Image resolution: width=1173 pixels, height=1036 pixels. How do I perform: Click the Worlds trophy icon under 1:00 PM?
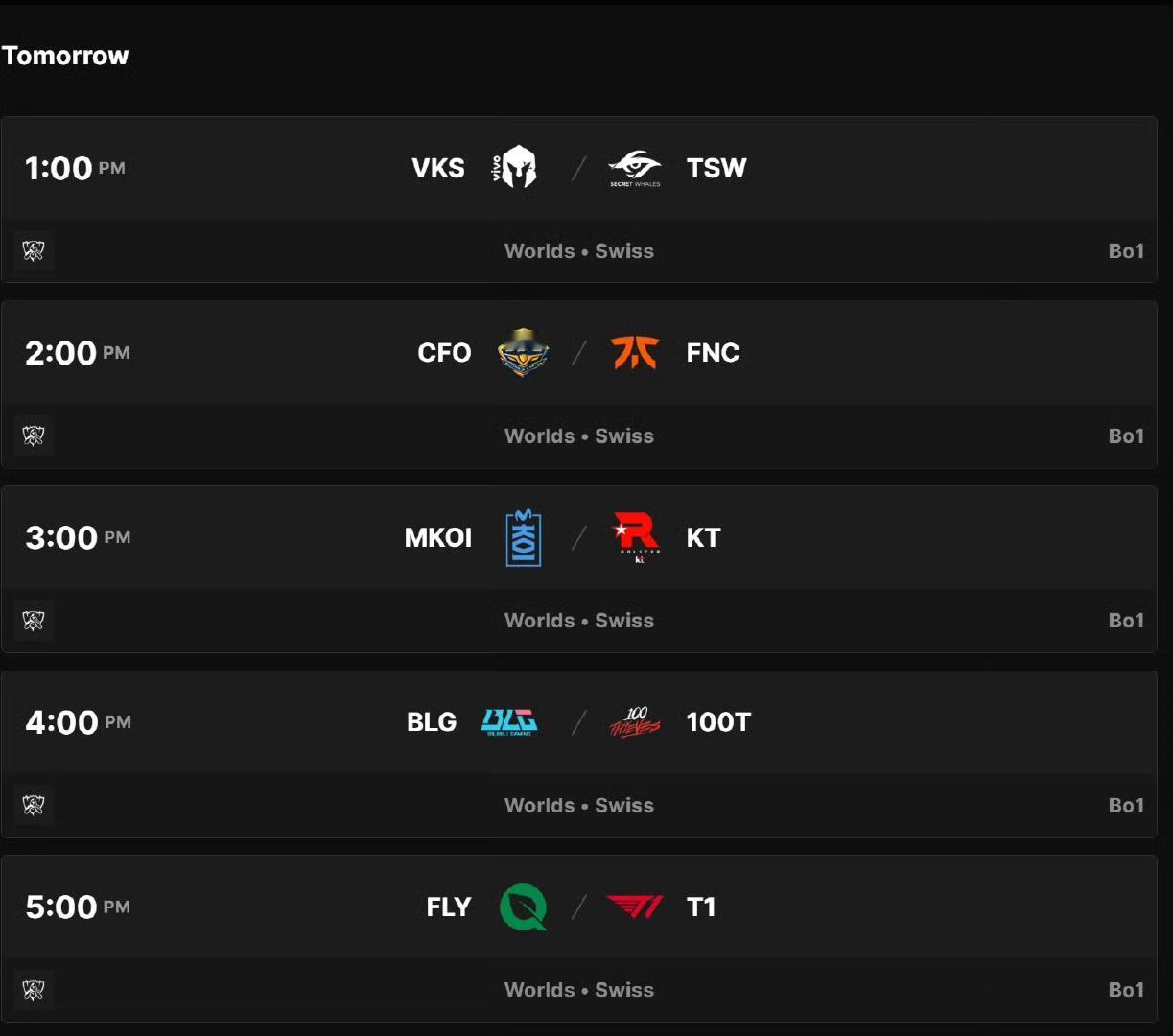coord(34,251)
